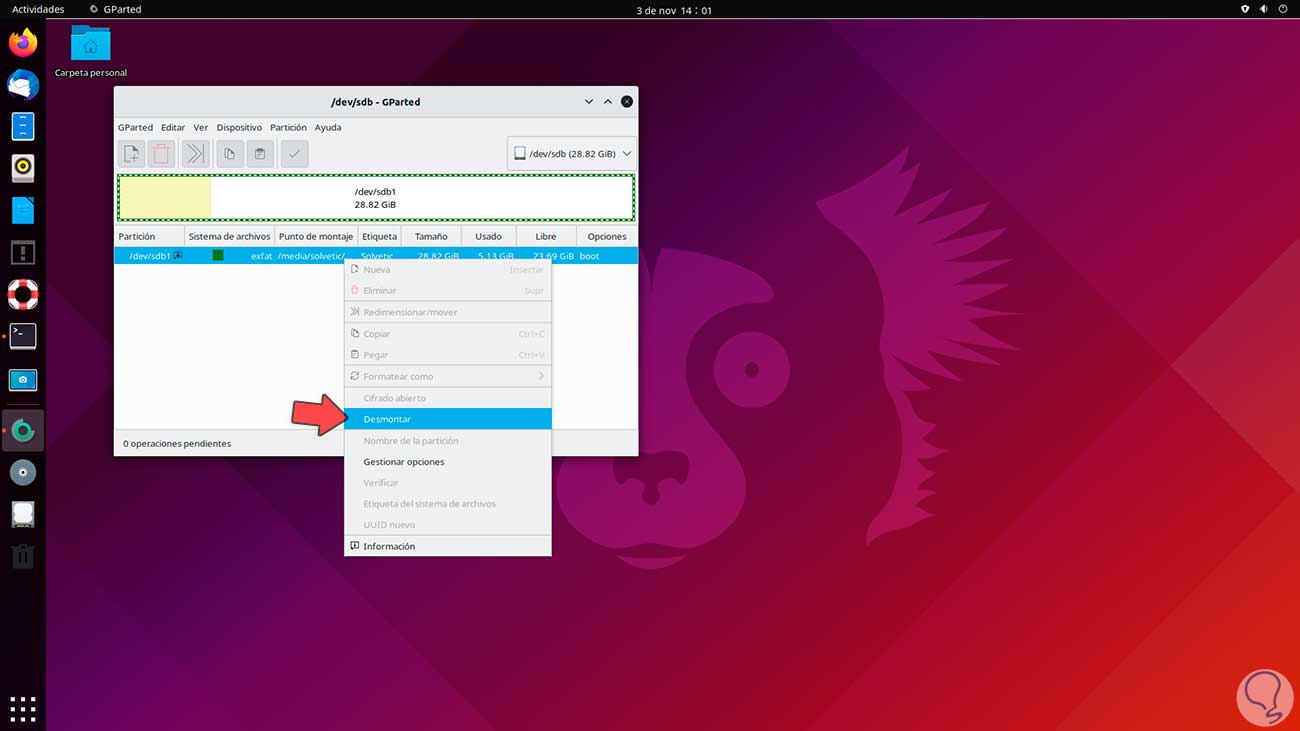The width and height of the screenshot is (1300, 731).
Task: Click the apply all operations checkmark icon
Action: tap(294, 154)
